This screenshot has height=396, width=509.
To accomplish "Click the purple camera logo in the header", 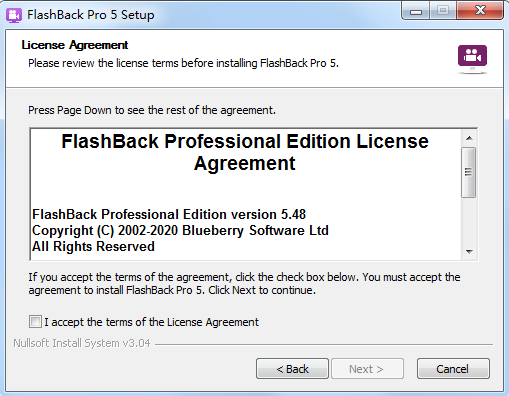I will coord(472,59).
